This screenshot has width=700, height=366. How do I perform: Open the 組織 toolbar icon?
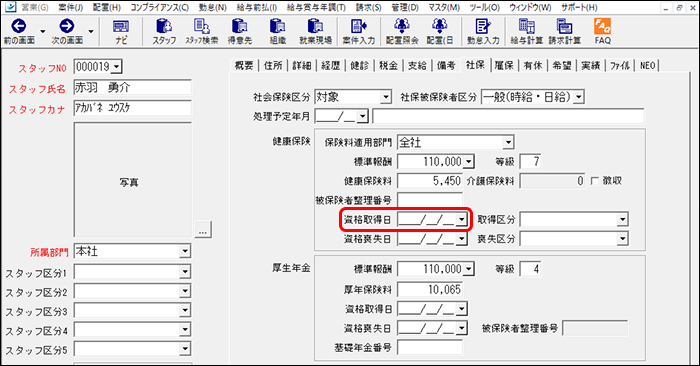[x=277, y=31]
